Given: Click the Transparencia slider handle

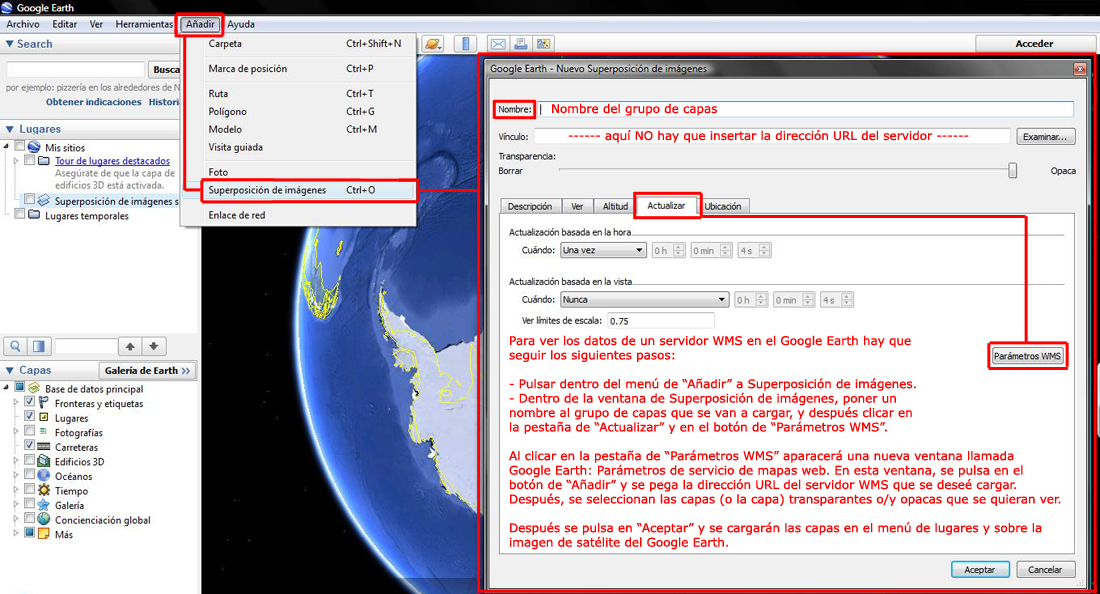Looking at the screenshot, I should tap(1012, 170).
